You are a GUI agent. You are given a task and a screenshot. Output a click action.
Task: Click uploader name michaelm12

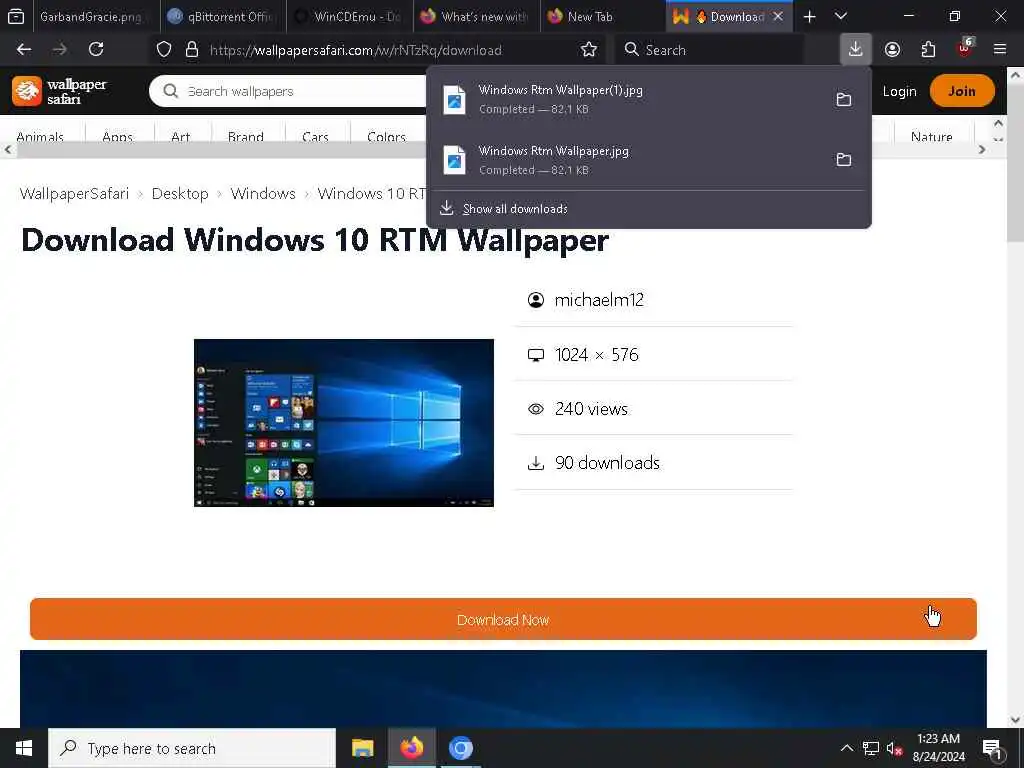coord(599,300)
